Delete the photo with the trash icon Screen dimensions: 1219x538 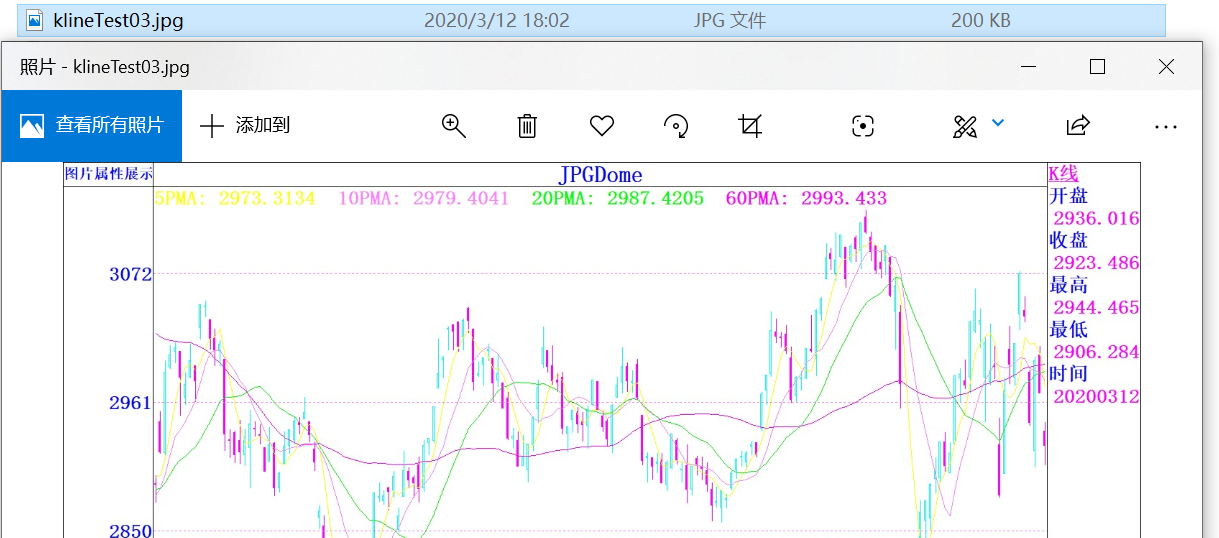[527, 126]
